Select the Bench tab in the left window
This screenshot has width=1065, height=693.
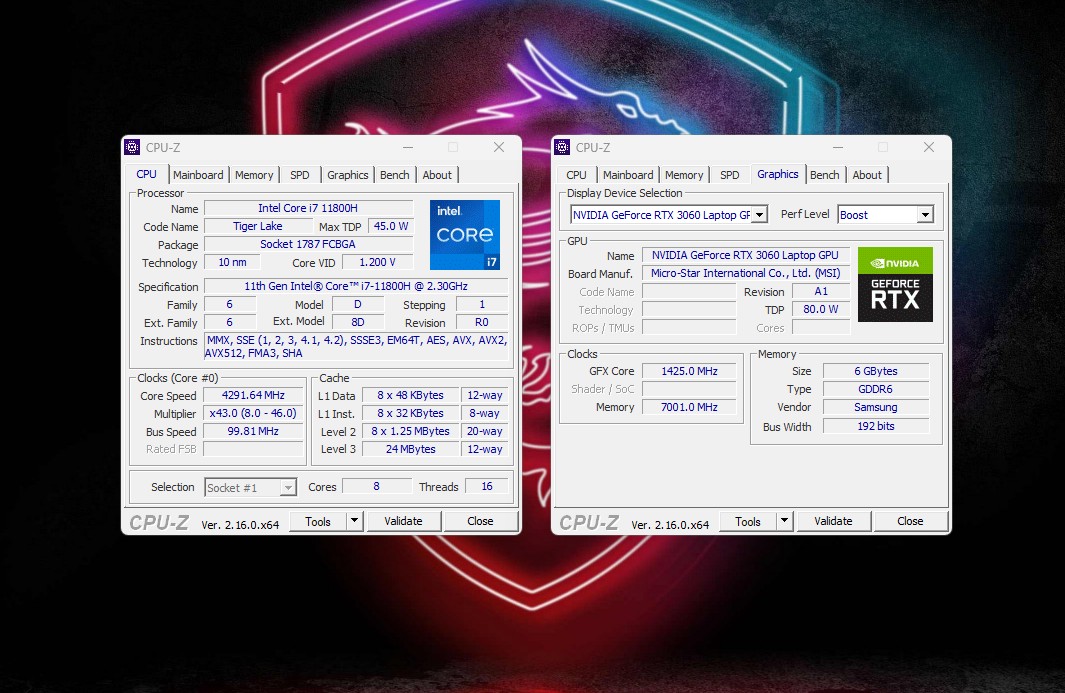[x=394, y=175]
